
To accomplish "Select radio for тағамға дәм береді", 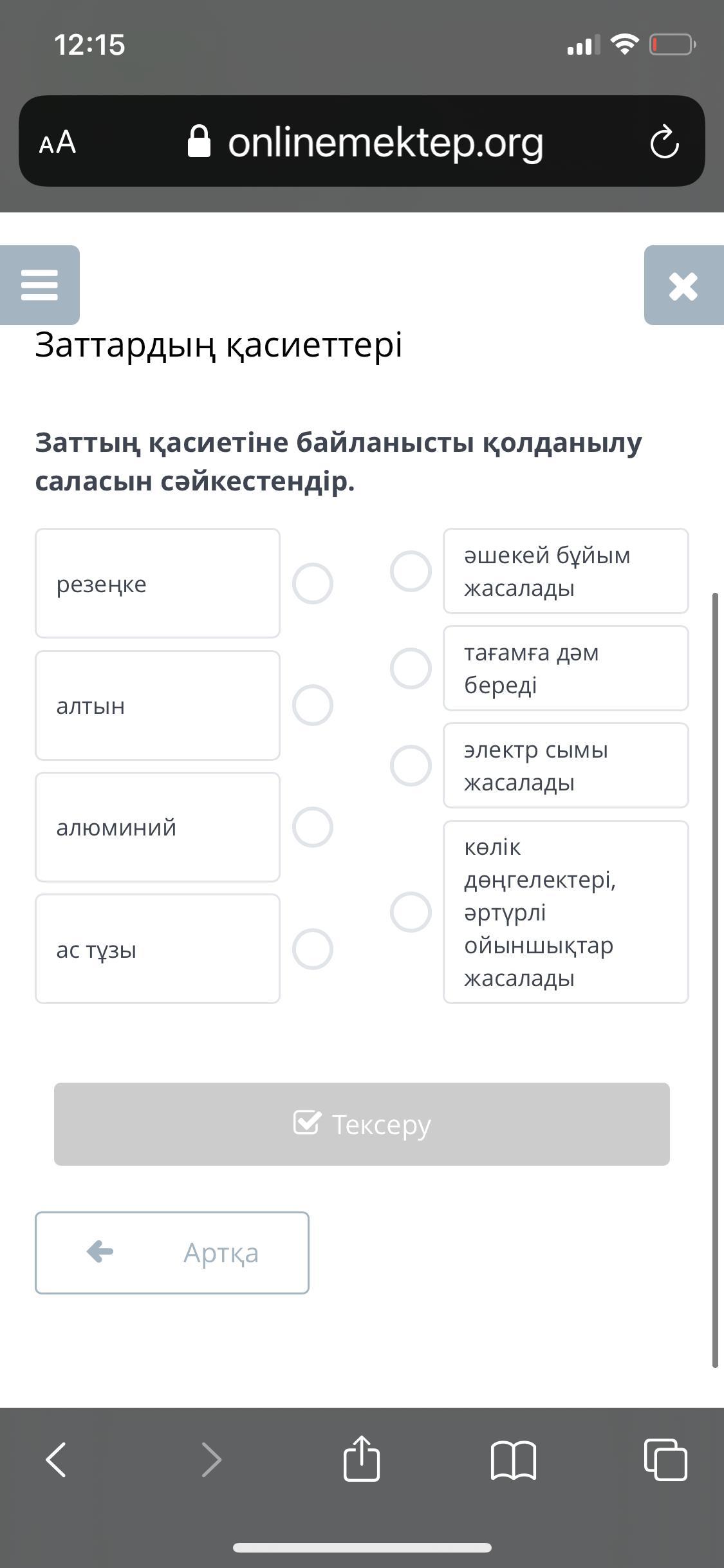I will [411, 668].
